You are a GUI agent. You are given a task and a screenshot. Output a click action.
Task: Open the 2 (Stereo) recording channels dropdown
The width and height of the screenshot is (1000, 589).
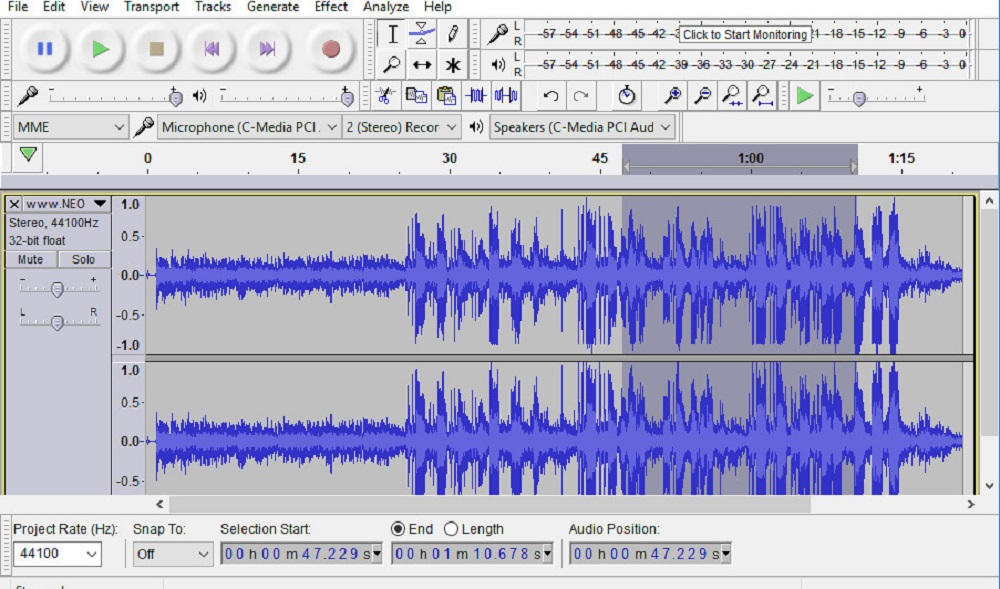click(x=401, y=127)
